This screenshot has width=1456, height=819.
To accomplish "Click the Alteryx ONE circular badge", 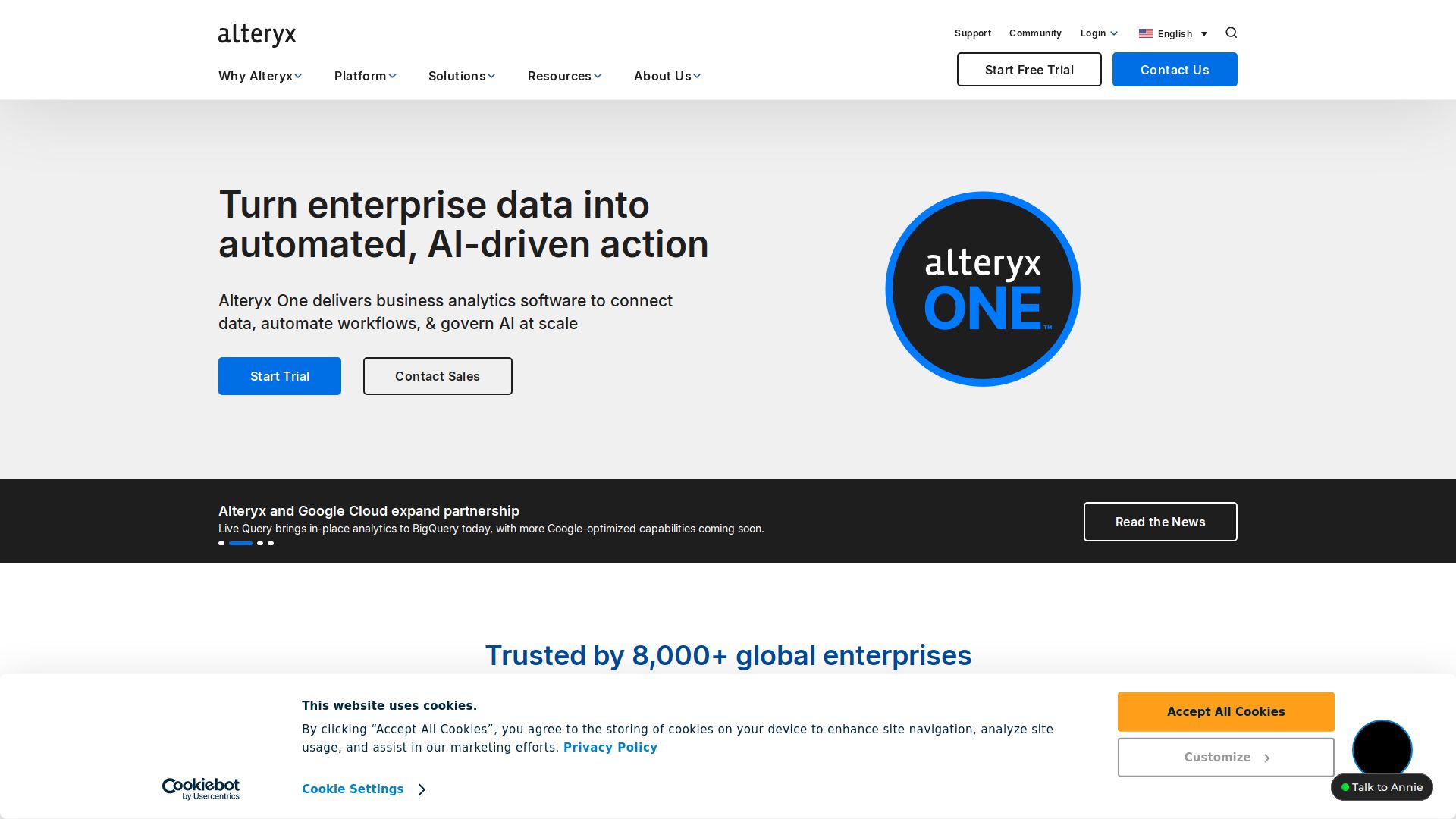I will pyautogui.click(x=983, y=288).
